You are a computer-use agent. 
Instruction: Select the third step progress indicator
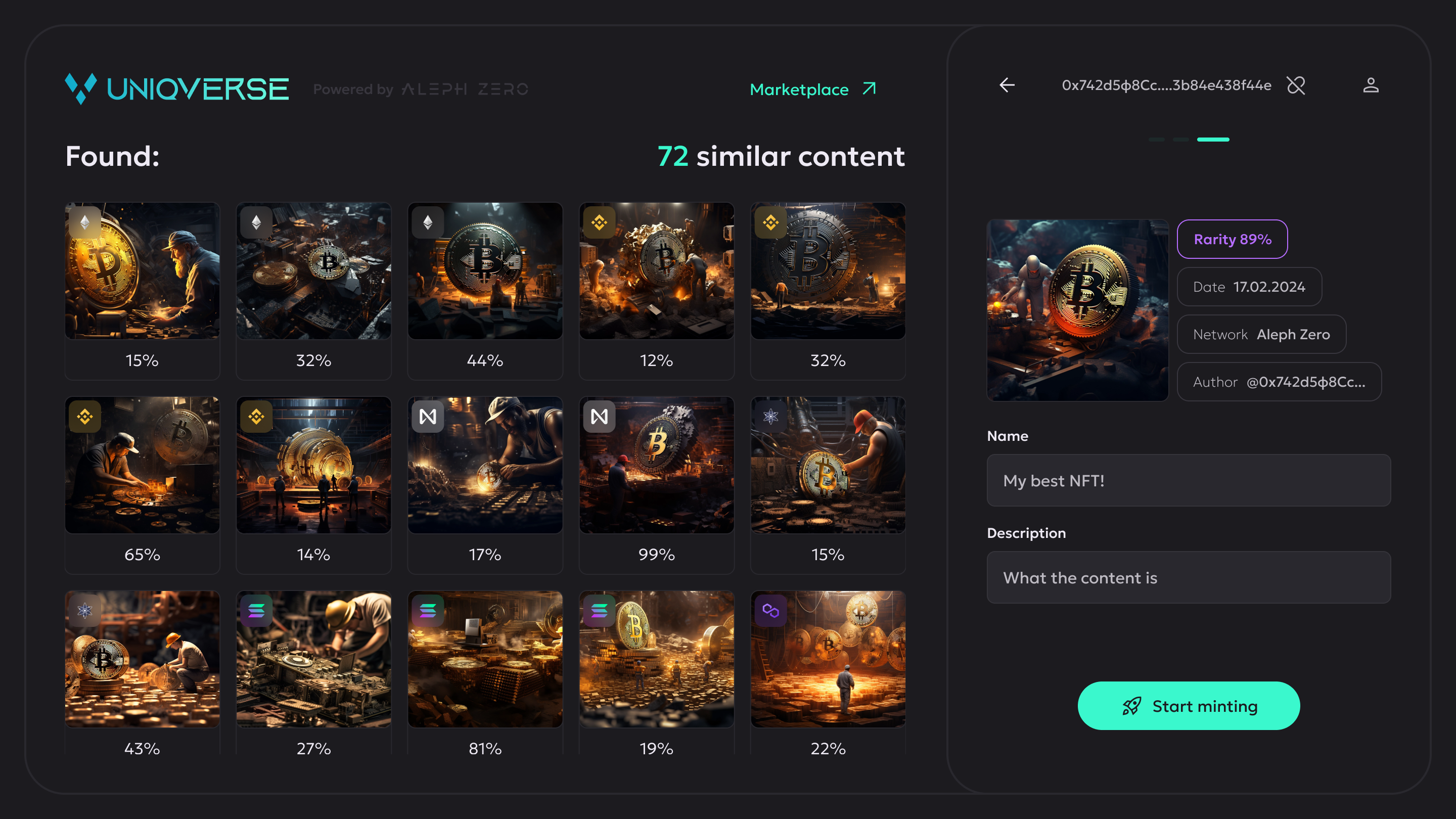coord(1213,140)
